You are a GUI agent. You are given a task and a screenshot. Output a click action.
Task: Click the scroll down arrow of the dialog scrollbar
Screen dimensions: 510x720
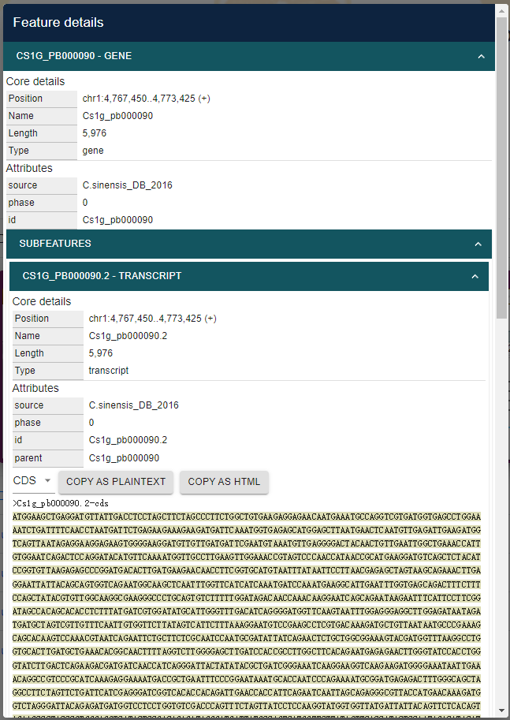[501, 710]
